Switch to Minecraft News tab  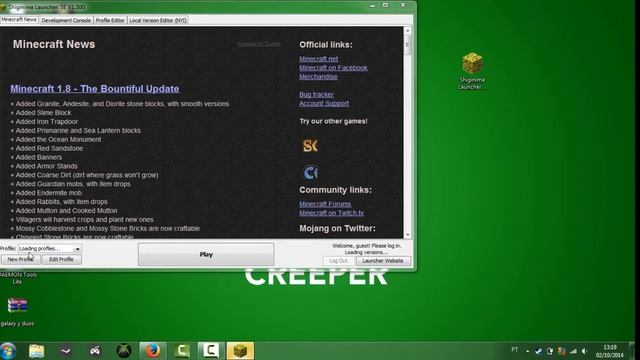coord(19,20)
